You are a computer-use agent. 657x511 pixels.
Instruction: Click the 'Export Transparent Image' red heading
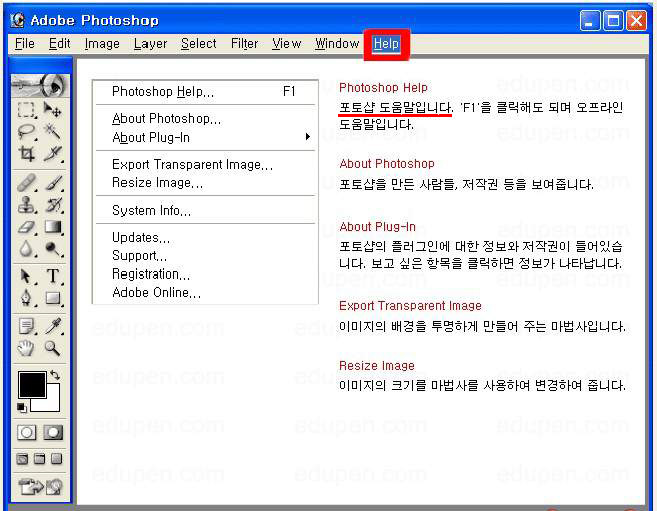pyautogui.click(x=410, y=305)
